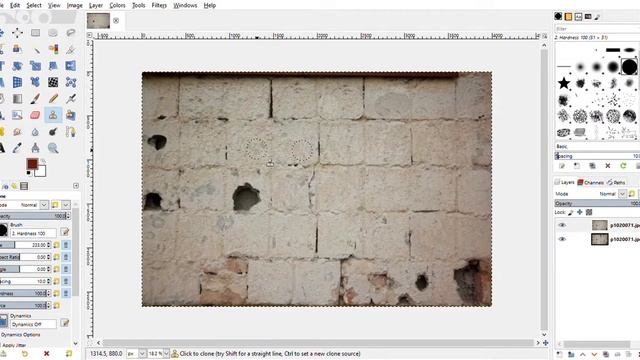Raise layer with up arrow button

[582, 355]
